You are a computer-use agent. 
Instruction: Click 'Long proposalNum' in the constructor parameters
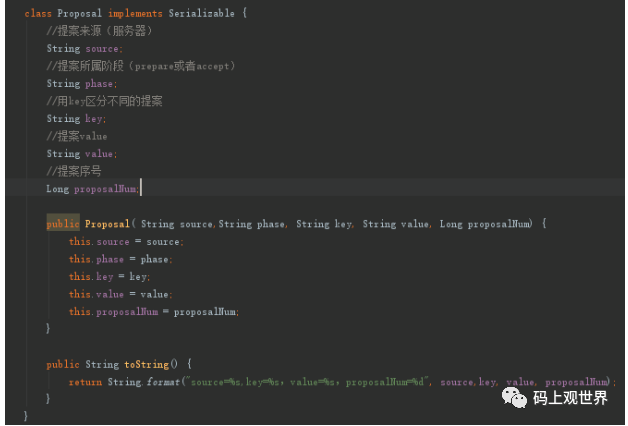[485, 224]
